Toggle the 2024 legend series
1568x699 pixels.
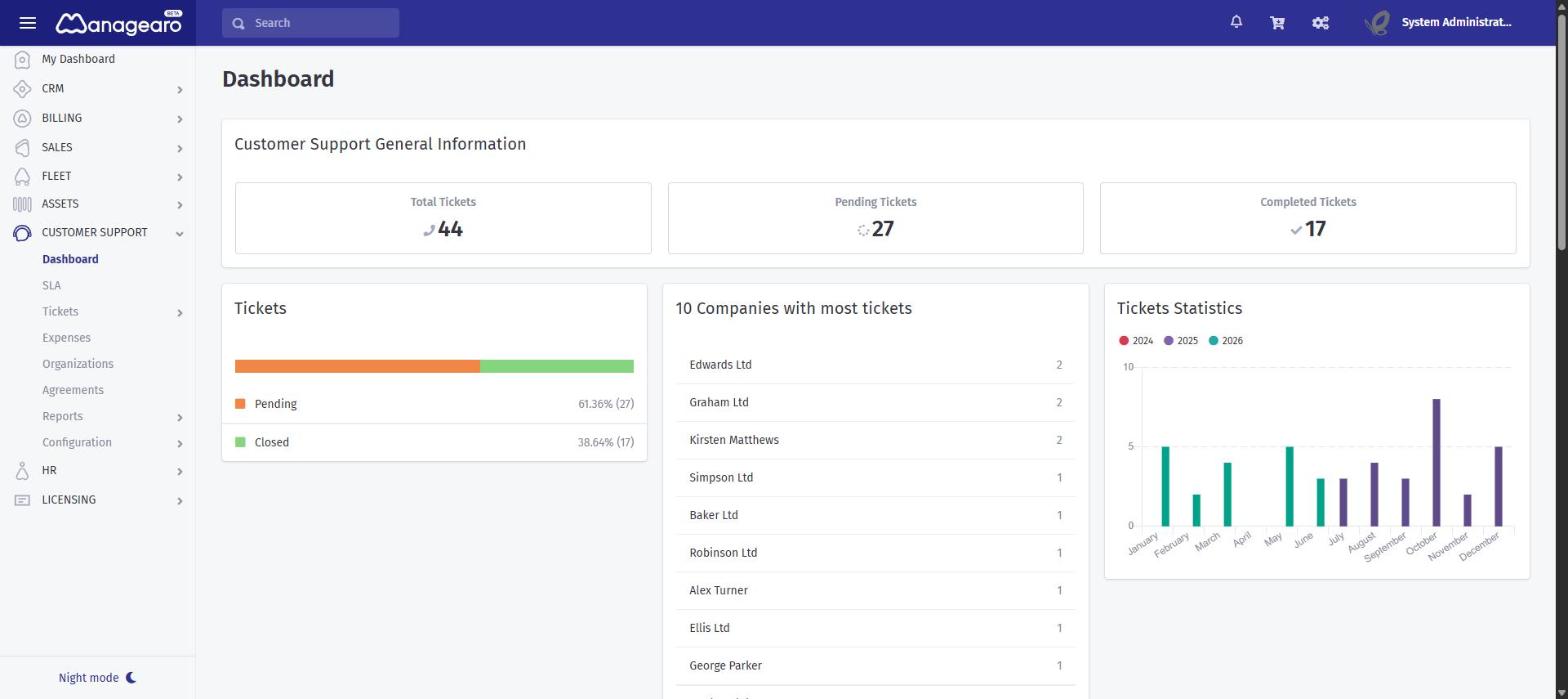[x=1136, y=341]
